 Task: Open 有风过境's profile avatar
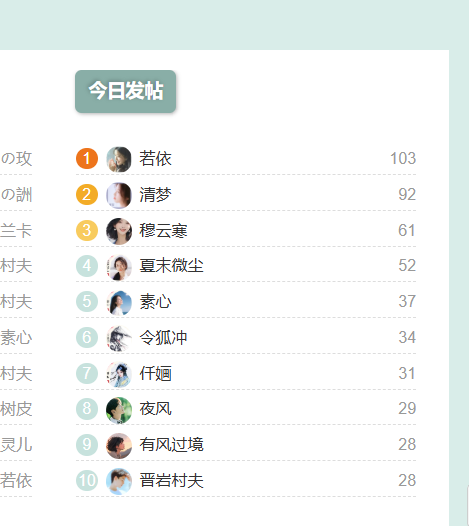click(119, 445)
